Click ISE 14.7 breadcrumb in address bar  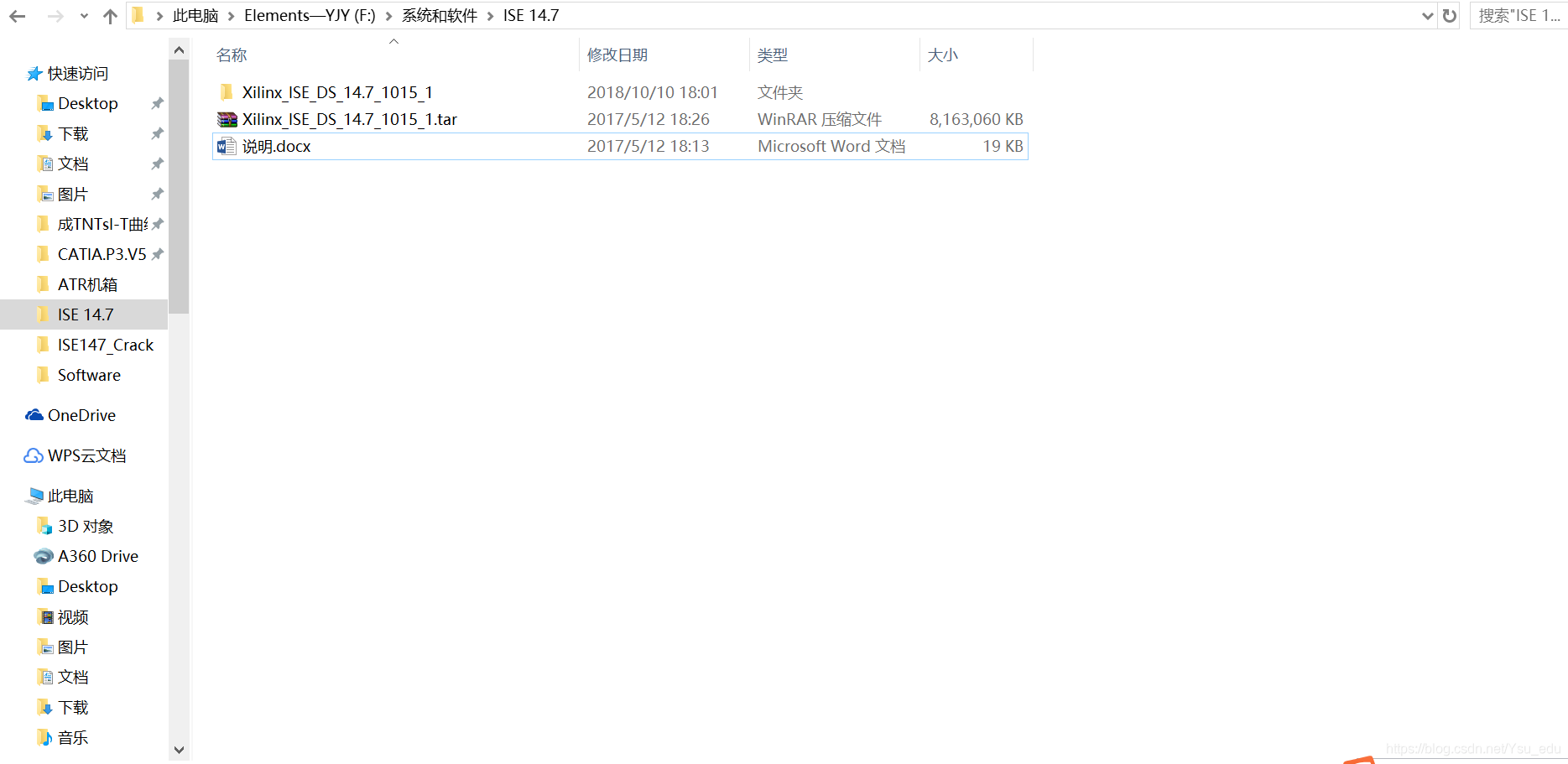[x=531, y=15]
